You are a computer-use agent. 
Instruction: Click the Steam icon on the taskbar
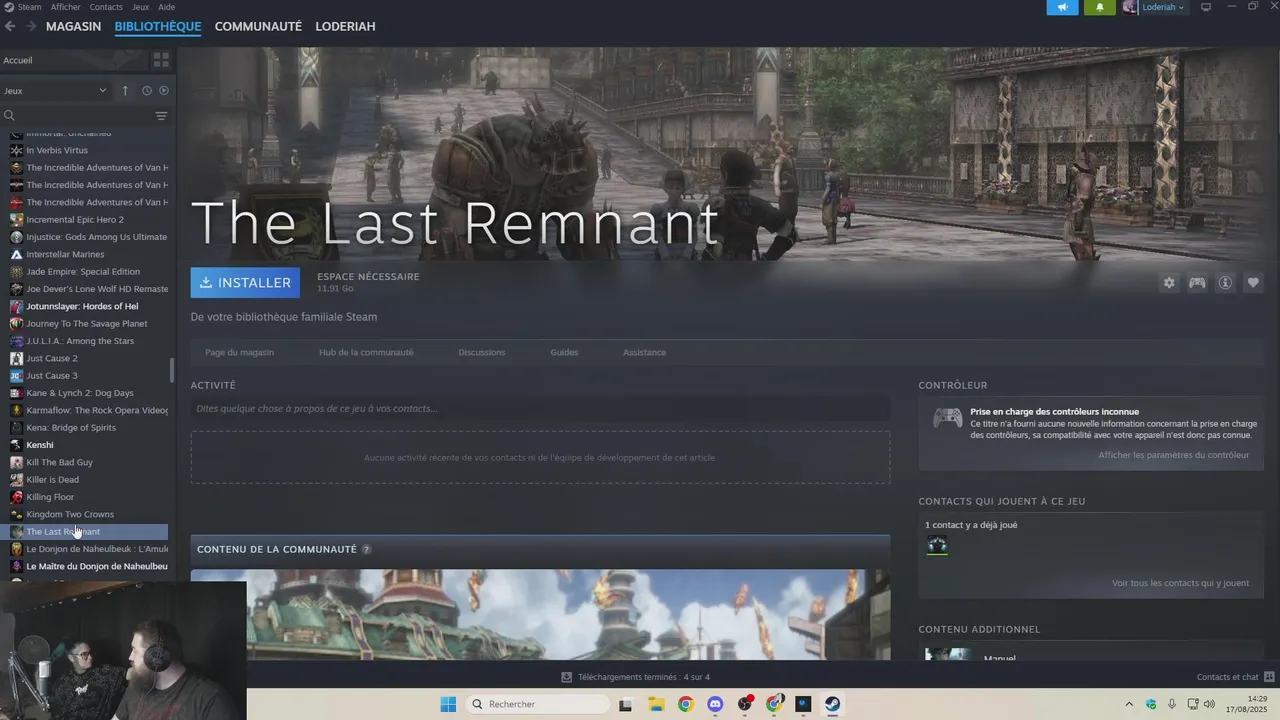[832, 704]
